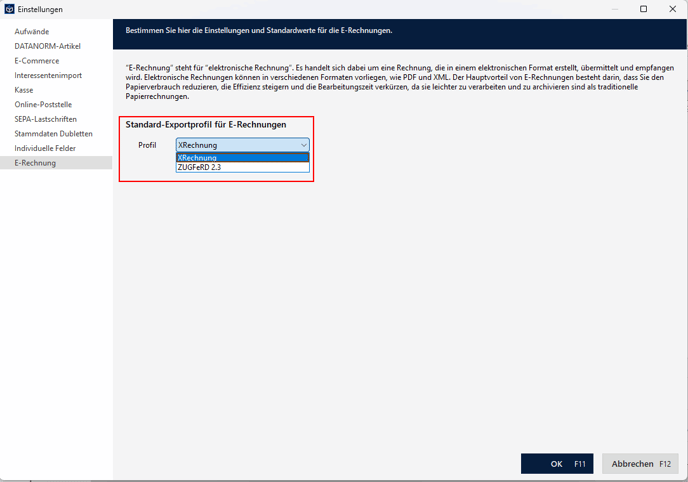Open Individuelle Felder settings

pos(45,148)
